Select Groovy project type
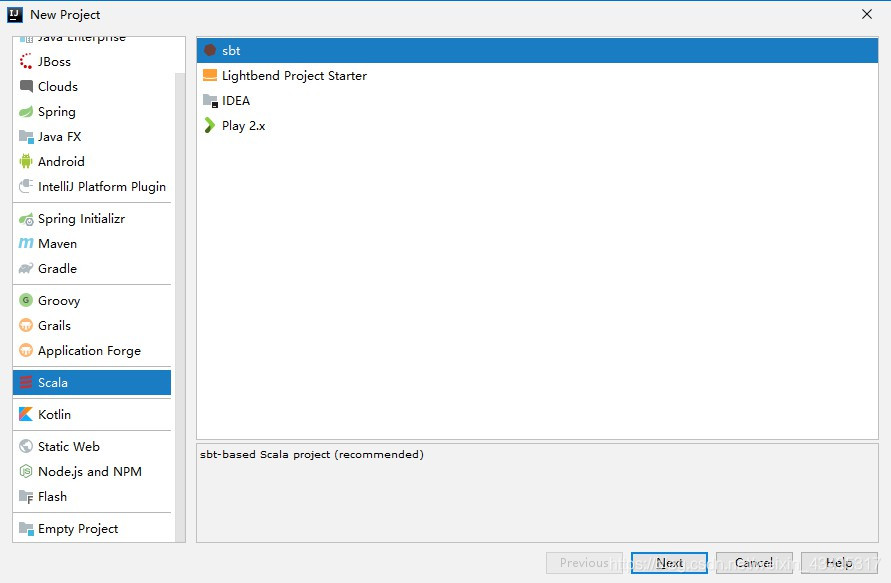Viewport: 891px width, 583px height. 92,300
